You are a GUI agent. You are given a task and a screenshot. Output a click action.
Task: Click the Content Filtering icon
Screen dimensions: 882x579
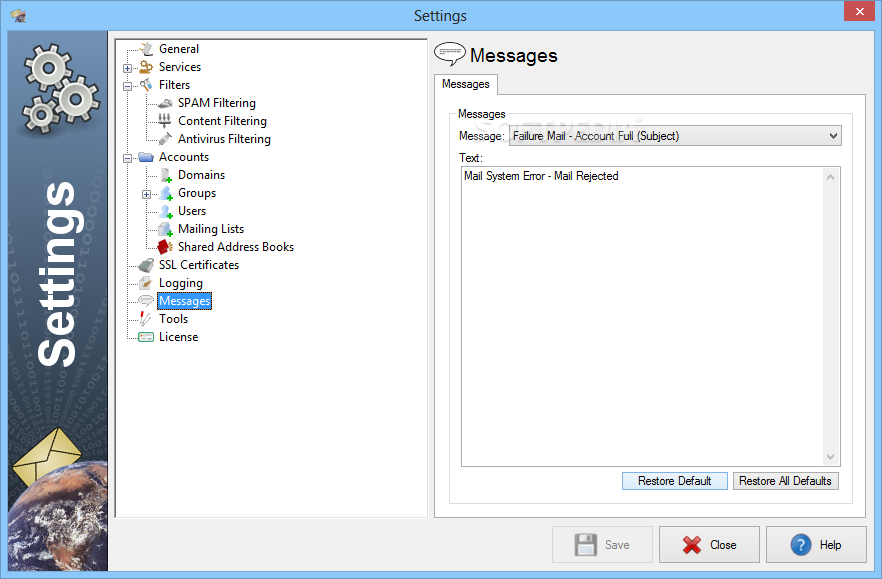(165, 121)
